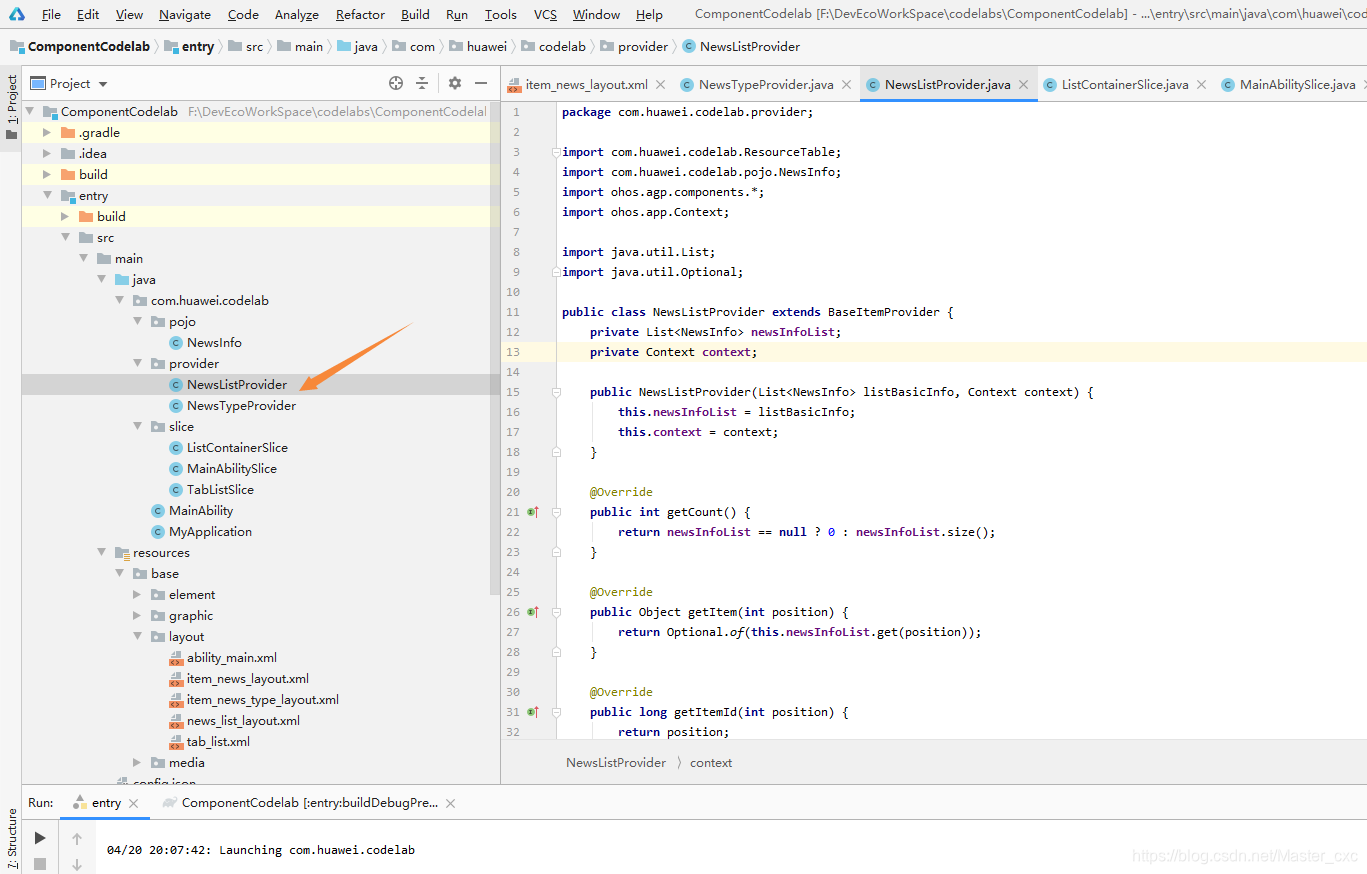1367x874 pixels.
Task: Expand the graphic resource folder
Action: pos(137,616)
